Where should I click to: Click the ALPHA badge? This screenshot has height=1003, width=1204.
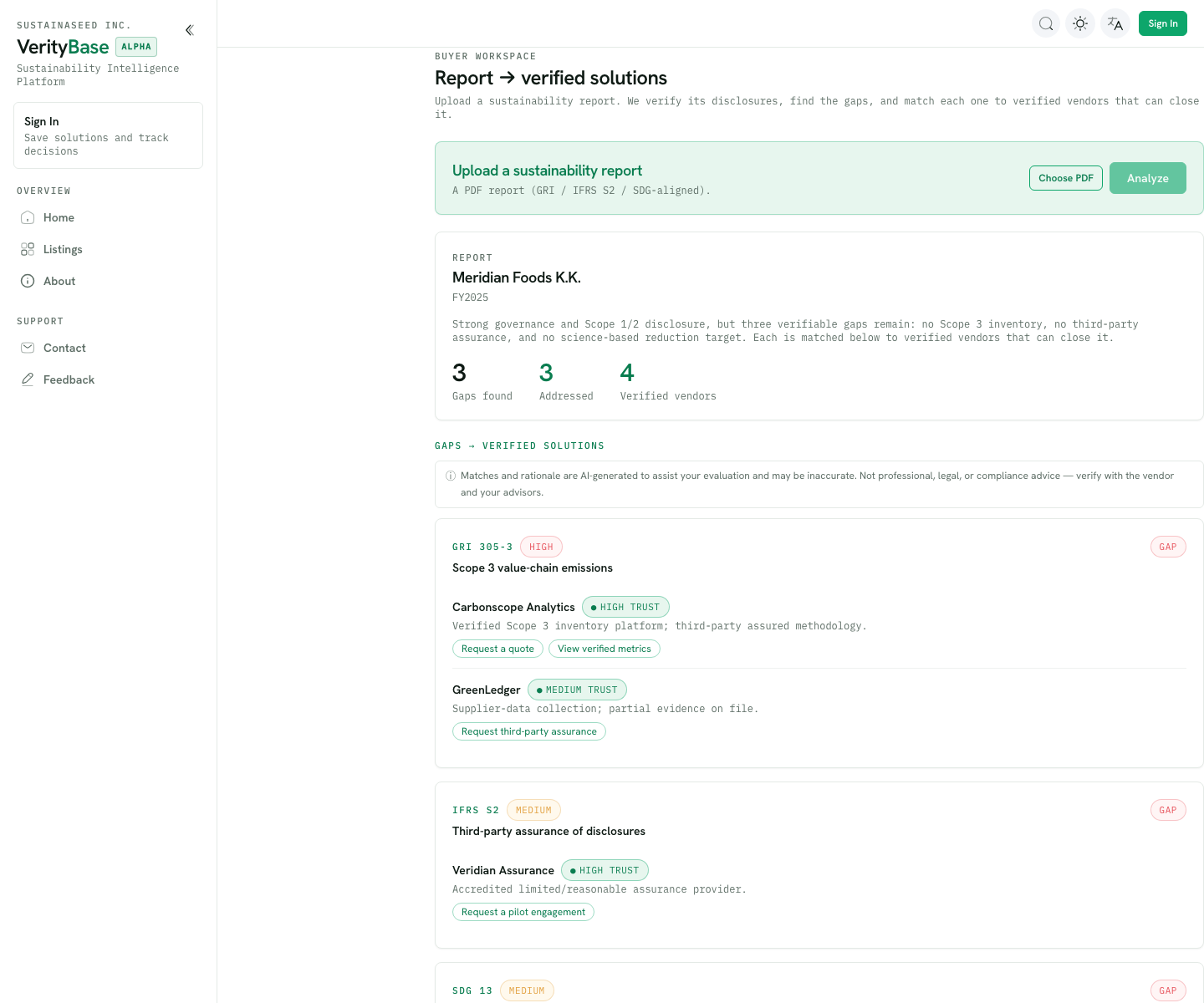136,47
